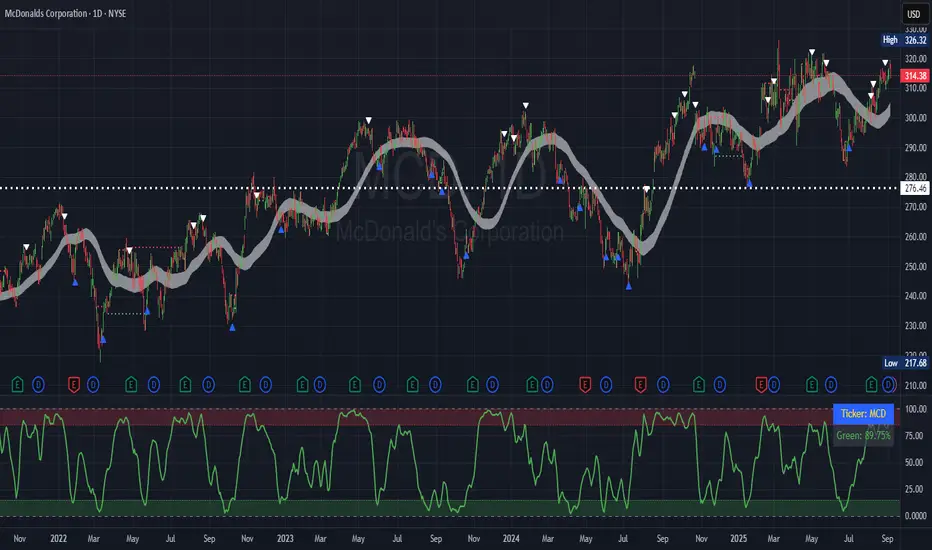
Task: Open the green earnings marker at Nov 2023
Action: point(472,385)
